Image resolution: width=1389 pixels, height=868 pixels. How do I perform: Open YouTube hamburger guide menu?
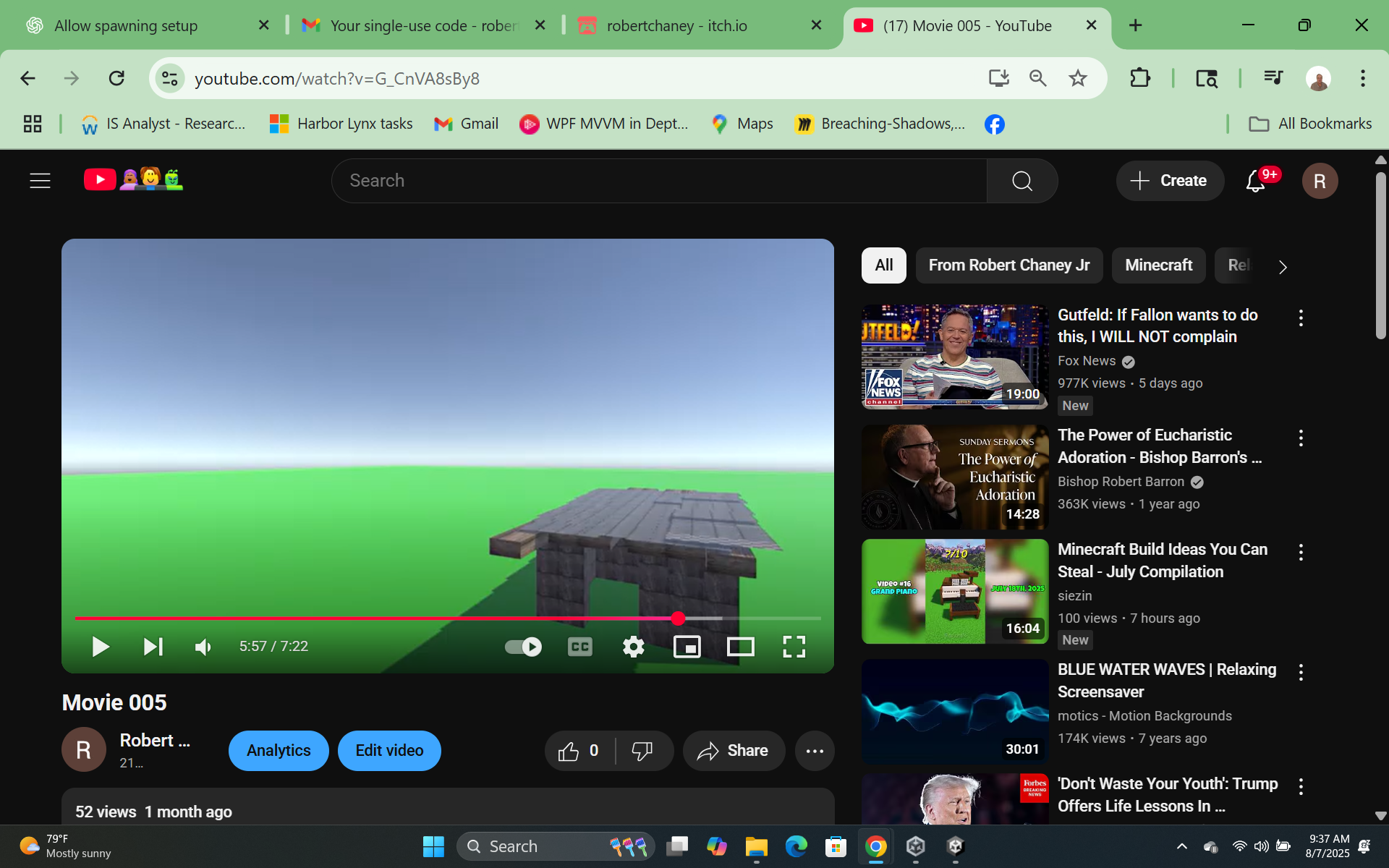click(41, 181)
